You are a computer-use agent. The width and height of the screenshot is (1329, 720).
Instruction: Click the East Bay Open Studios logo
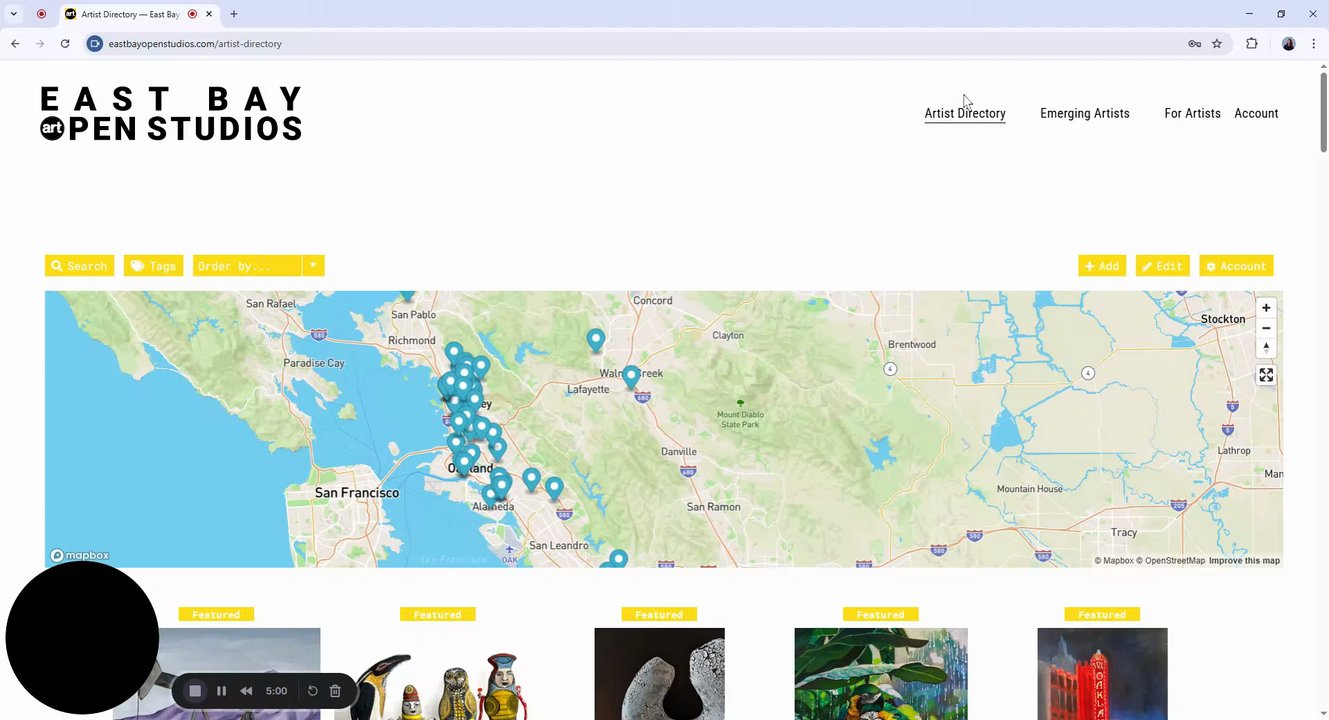click(x=171, y=113)
